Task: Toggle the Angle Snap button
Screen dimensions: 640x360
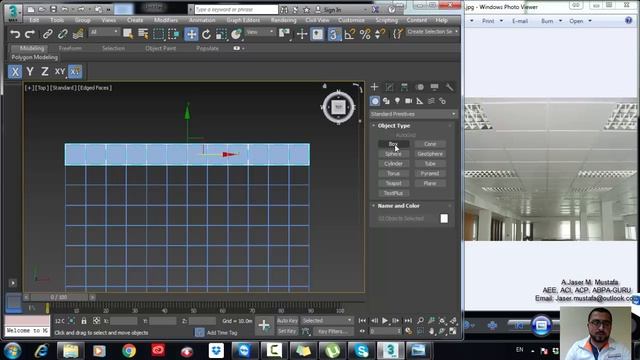Action: [349, 34]
